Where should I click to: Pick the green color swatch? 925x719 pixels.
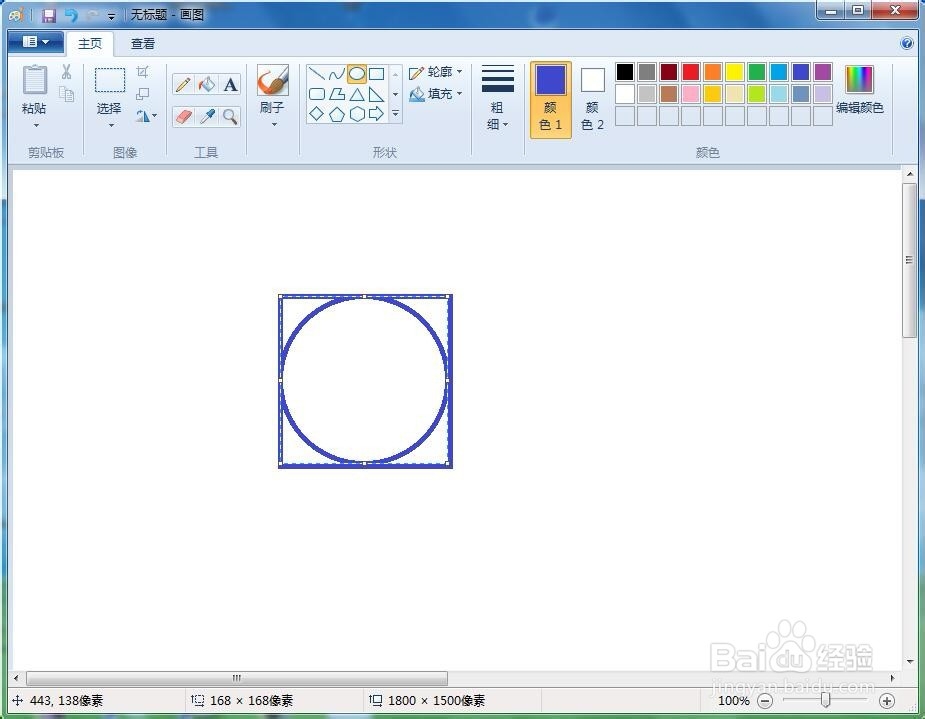click(757, 72)
